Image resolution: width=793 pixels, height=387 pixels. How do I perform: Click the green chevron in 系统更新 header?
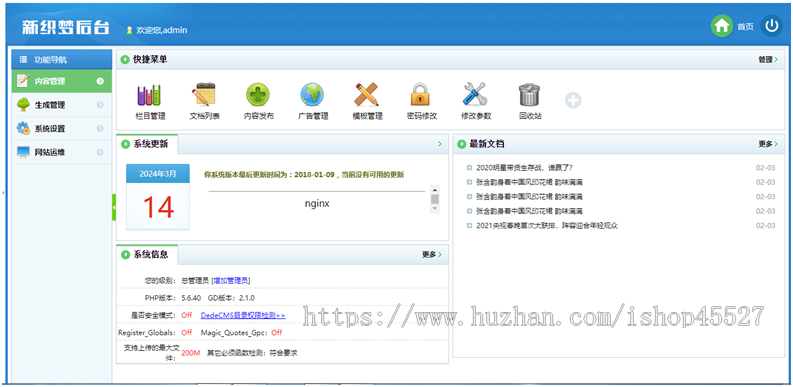[439, 144]
